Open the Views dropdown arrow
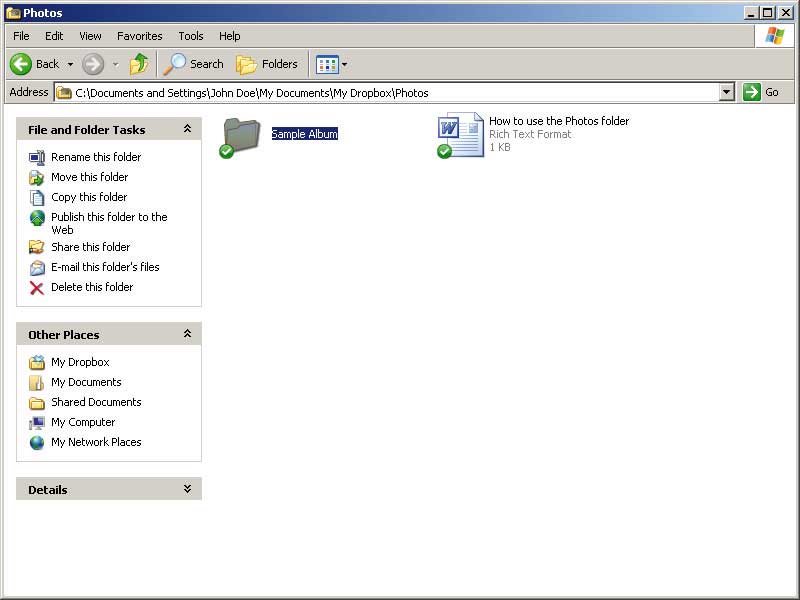800x600 pixels. pyautogui.click(x=344, y=65)
